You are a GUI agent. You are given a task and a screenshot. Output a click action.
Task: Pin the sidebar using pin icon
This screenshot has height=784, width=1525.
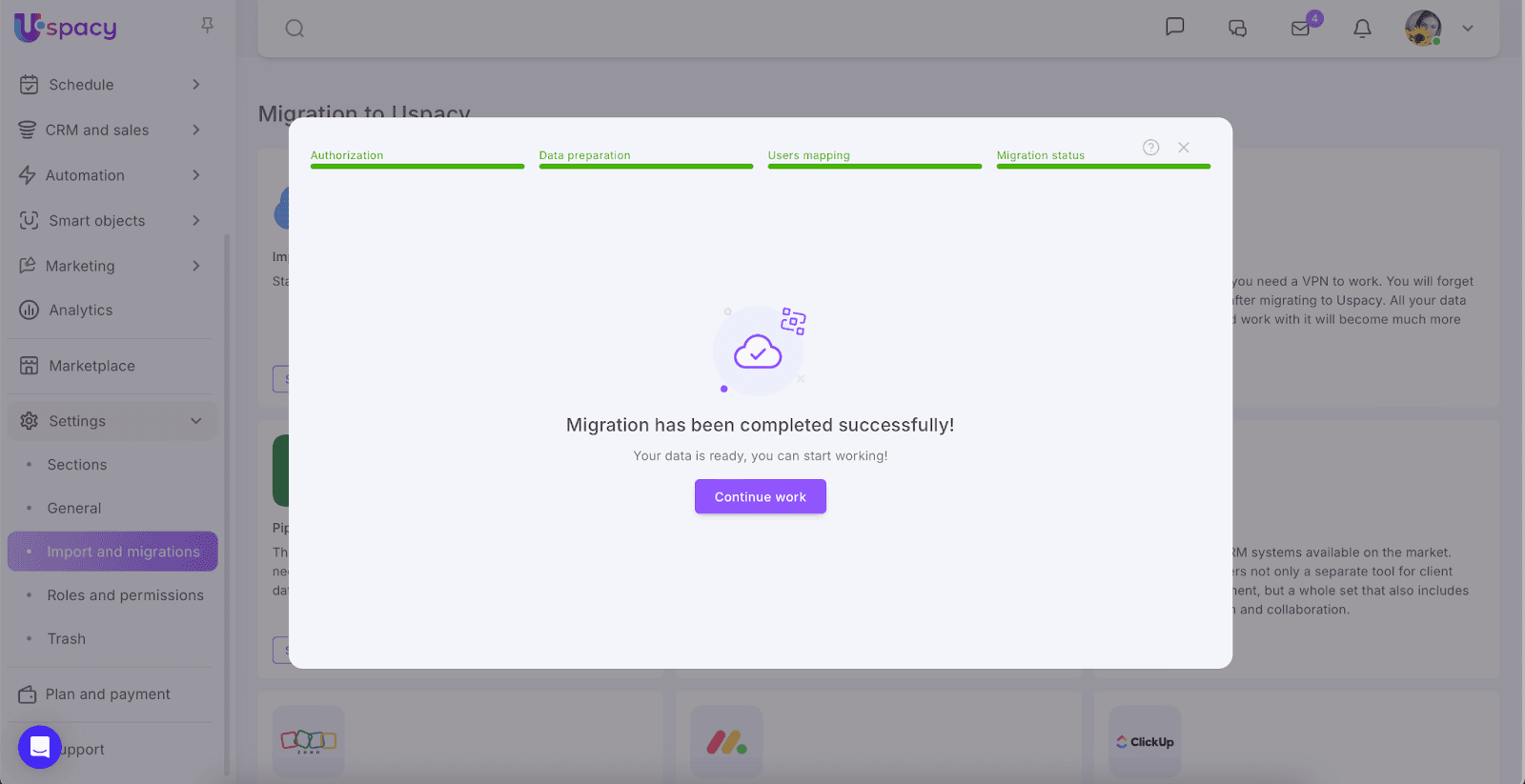[207, 26]
